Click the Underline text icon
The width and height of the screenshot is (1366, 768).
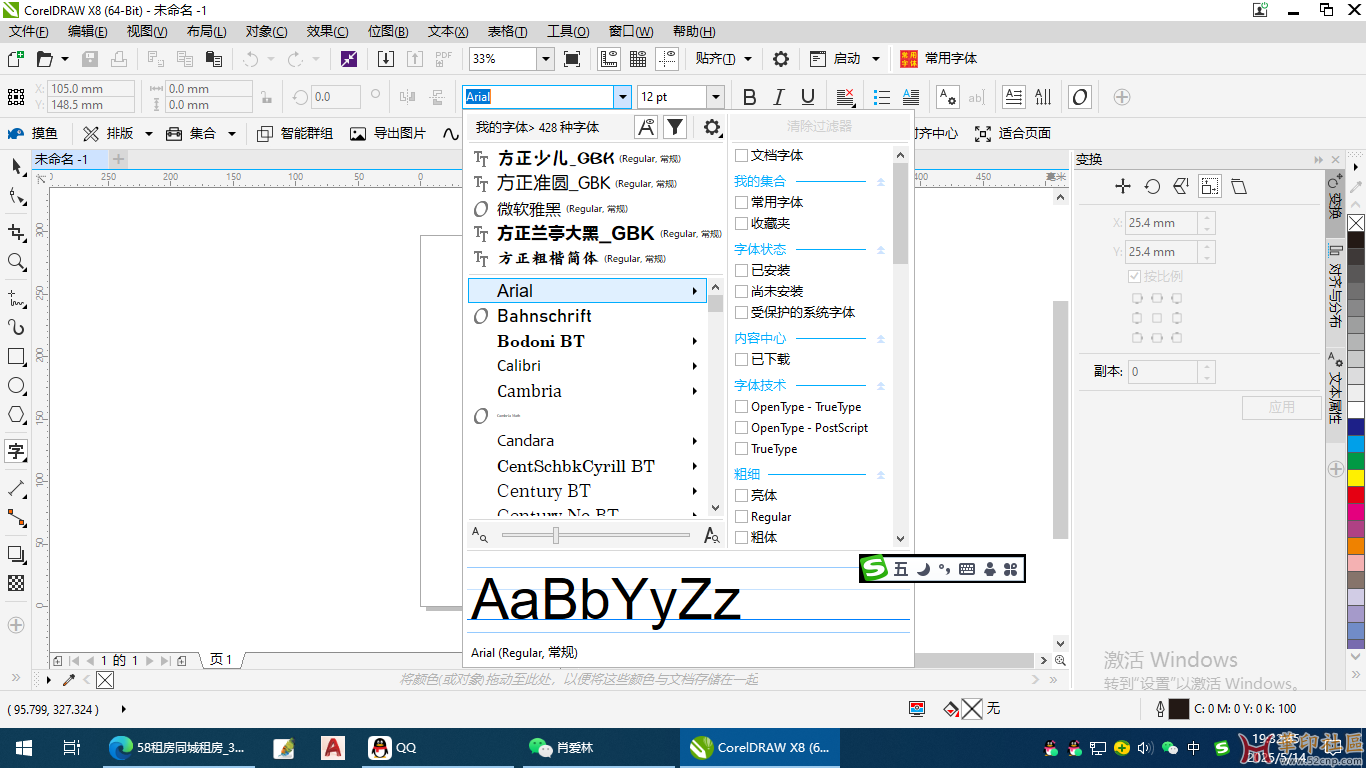click(x=807, y=97)
